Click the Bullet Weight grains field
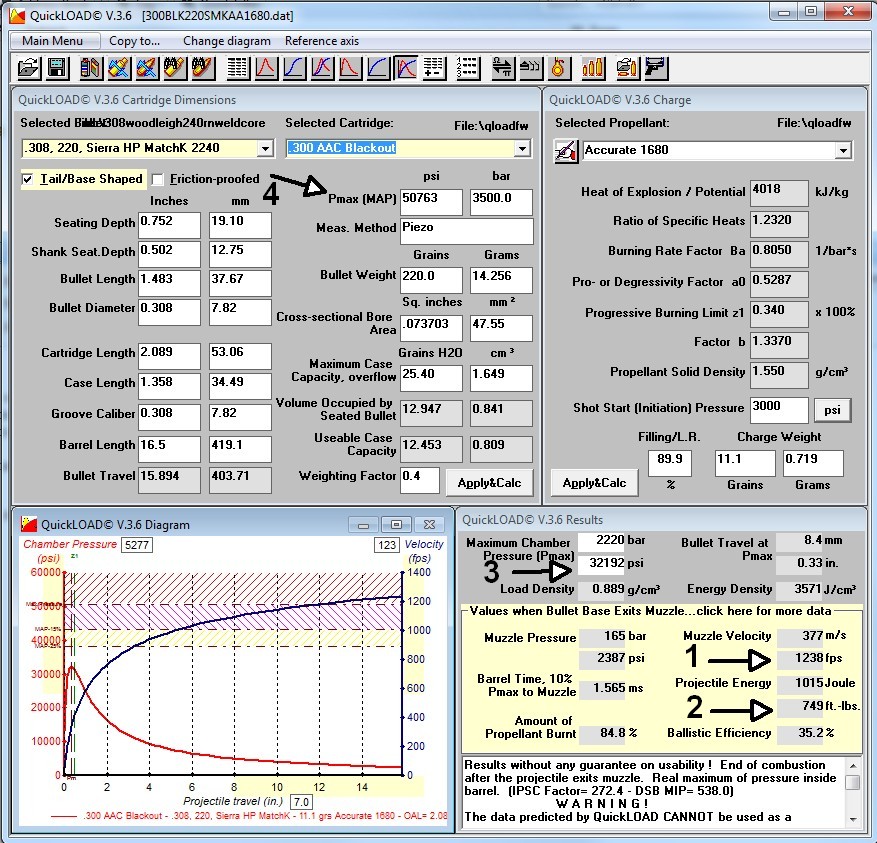877x843 pixels. pyautogui.click(x=431, y=280)
